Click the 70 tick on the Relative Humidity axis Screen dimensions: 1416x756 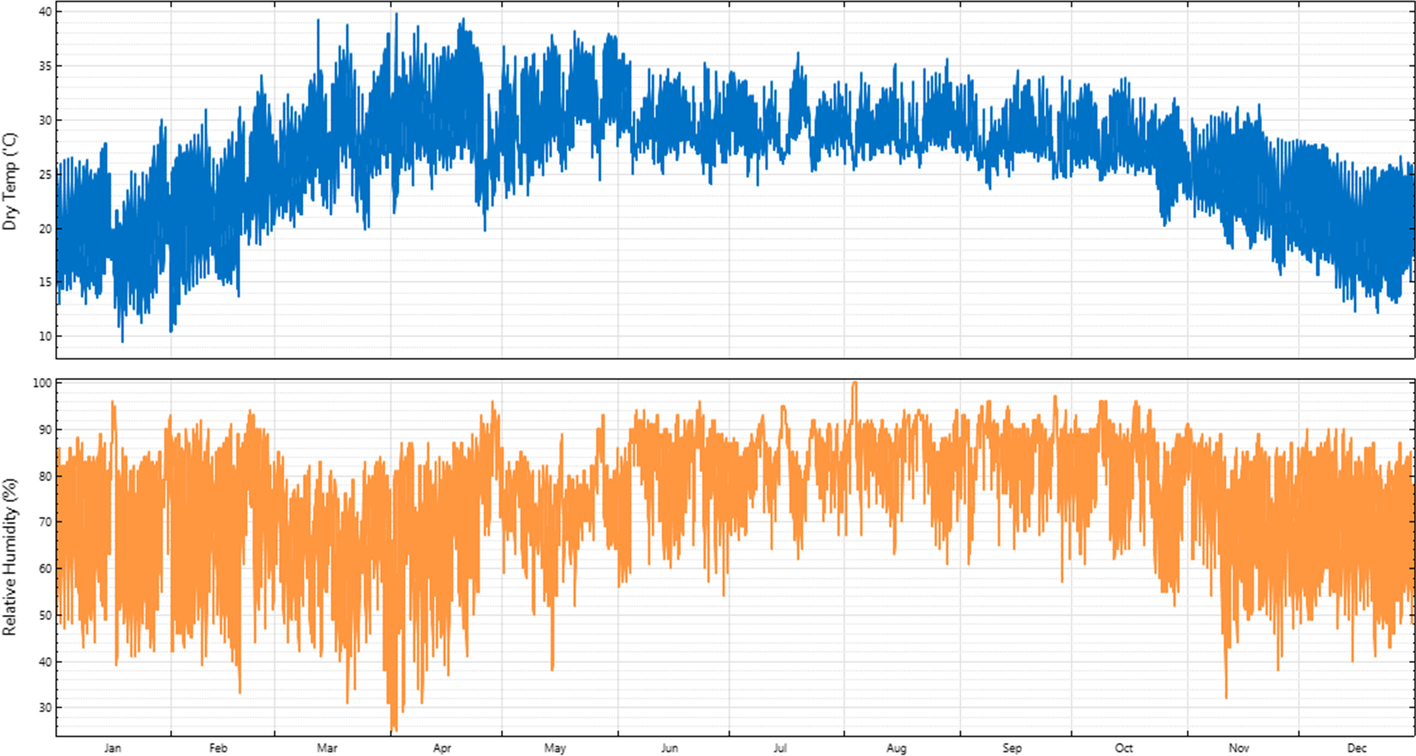pyautogui.click(x=45, y=523)
